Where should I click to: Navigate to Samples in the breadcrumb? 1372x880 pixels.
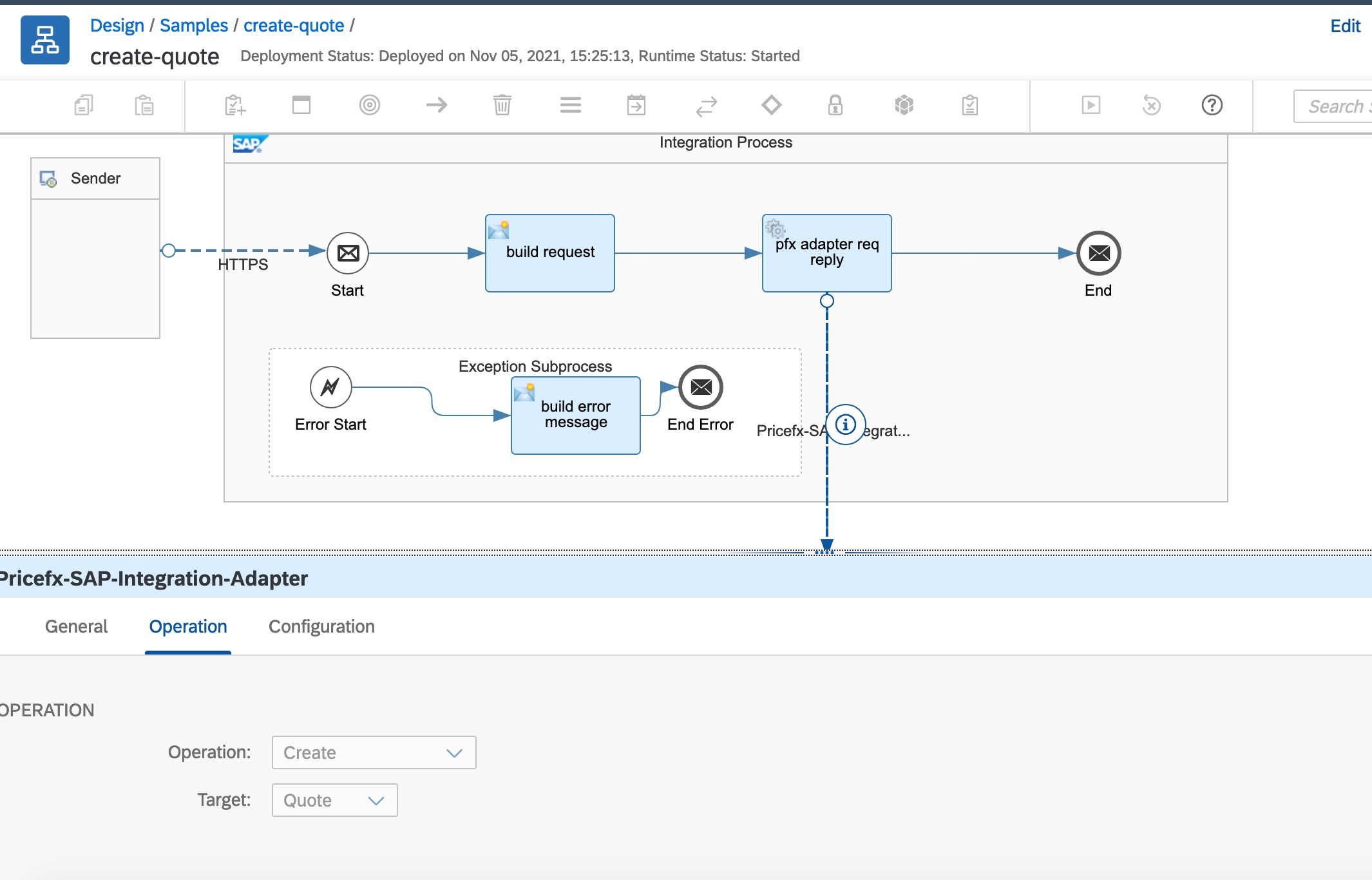[x=193, y=26]
